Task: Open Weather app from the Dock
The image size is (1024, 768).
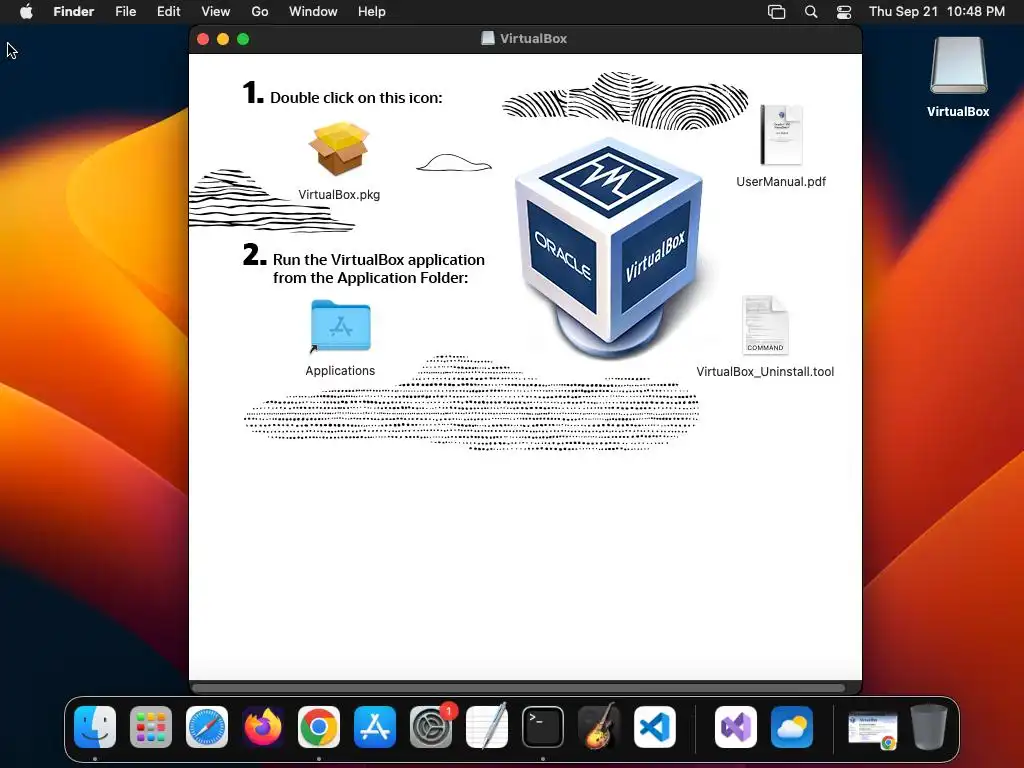Action: [x=792, y=727]
